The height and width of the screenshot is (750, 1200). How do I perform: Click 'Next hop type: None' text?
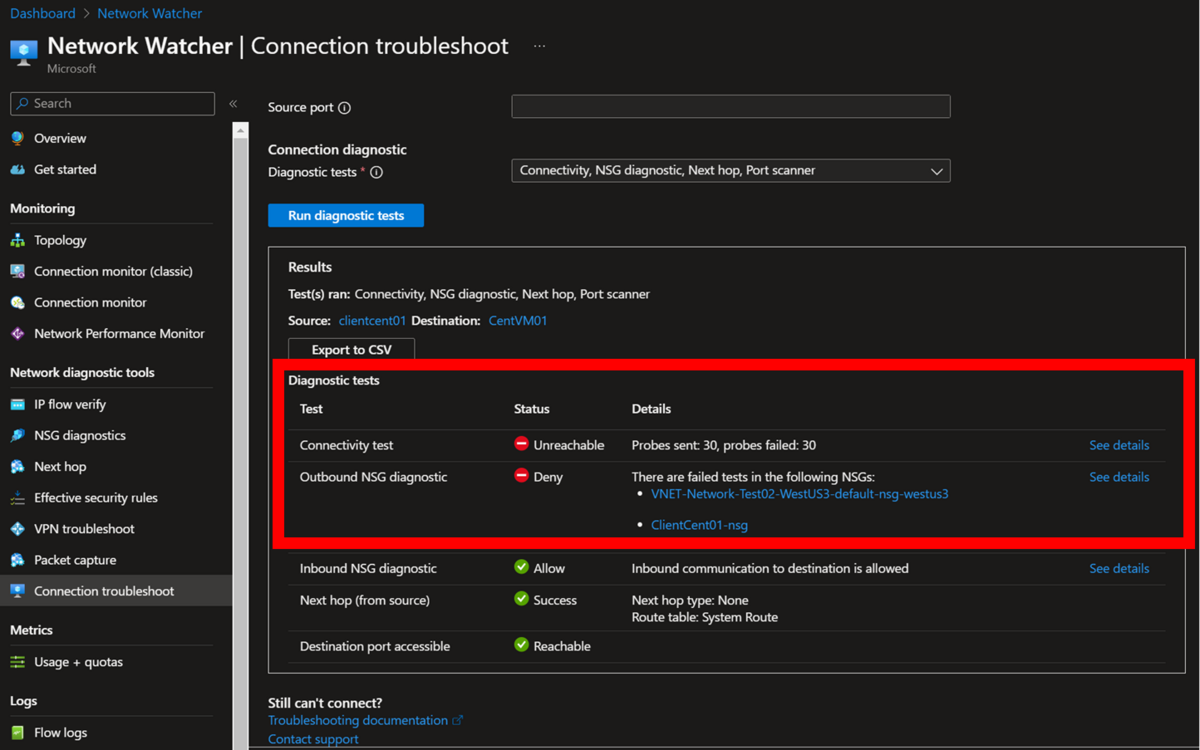[690, 600]
